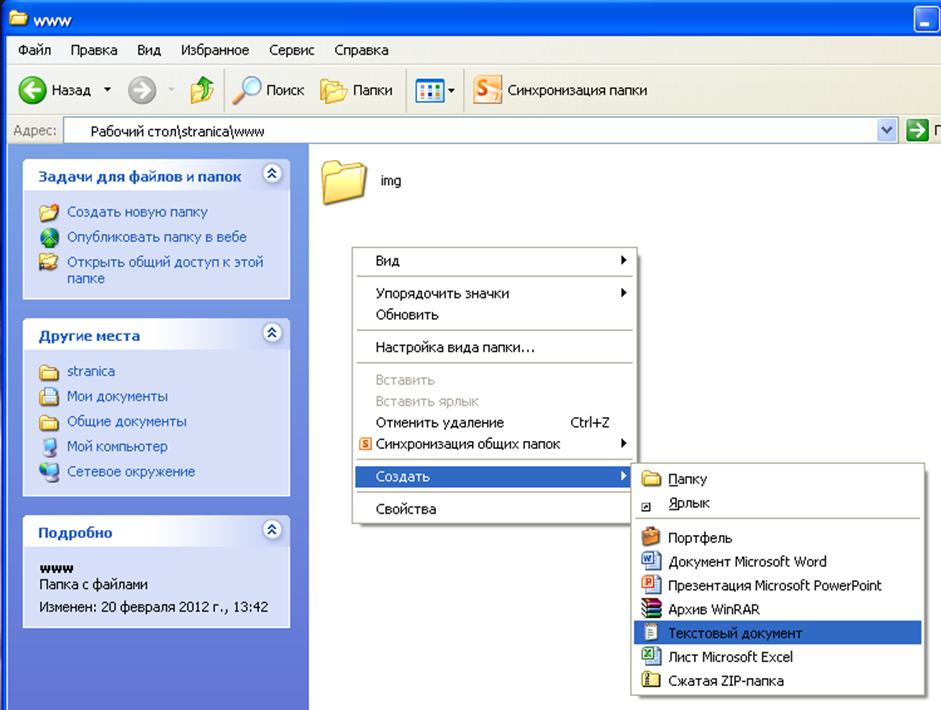The height and width of the screenshot is (710, 941).
Task: Click the shortcut (Ярлык) icon in submenu
Action: (646, 507)
